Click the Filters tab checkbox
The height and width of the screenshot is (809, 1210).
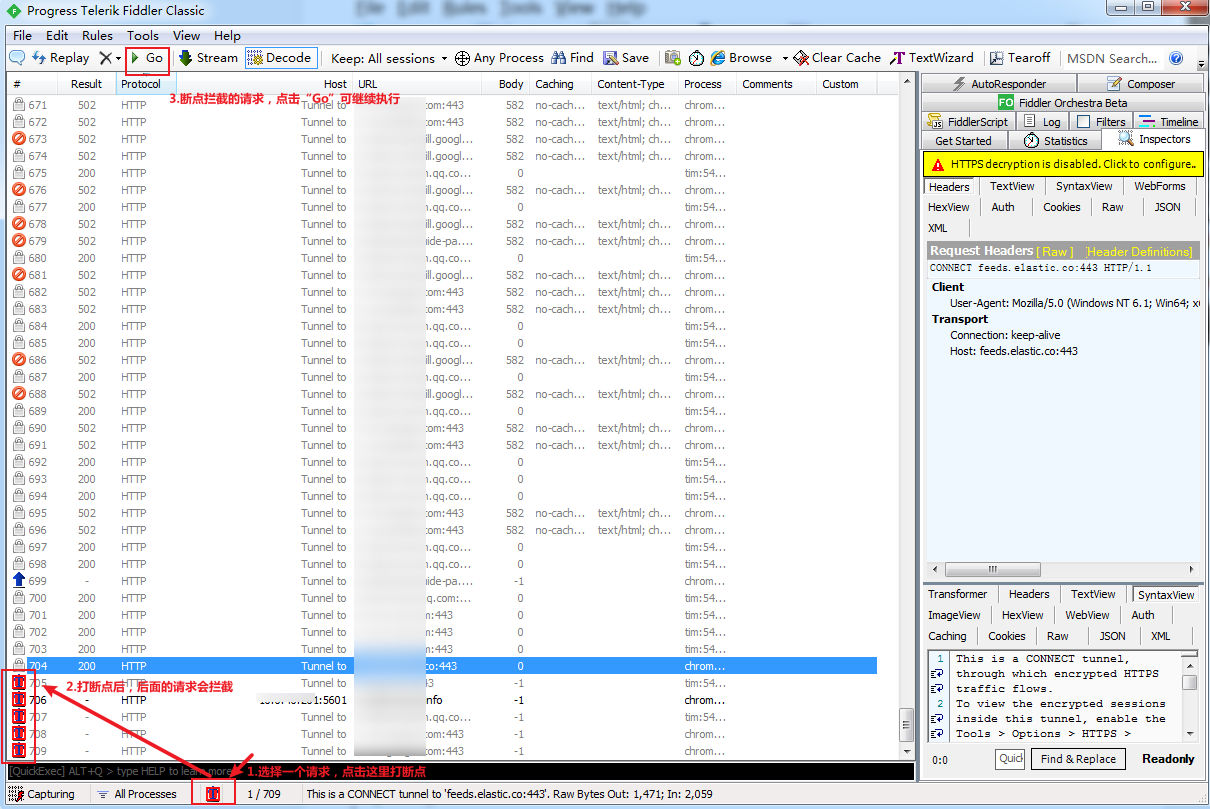[1083, 122]
